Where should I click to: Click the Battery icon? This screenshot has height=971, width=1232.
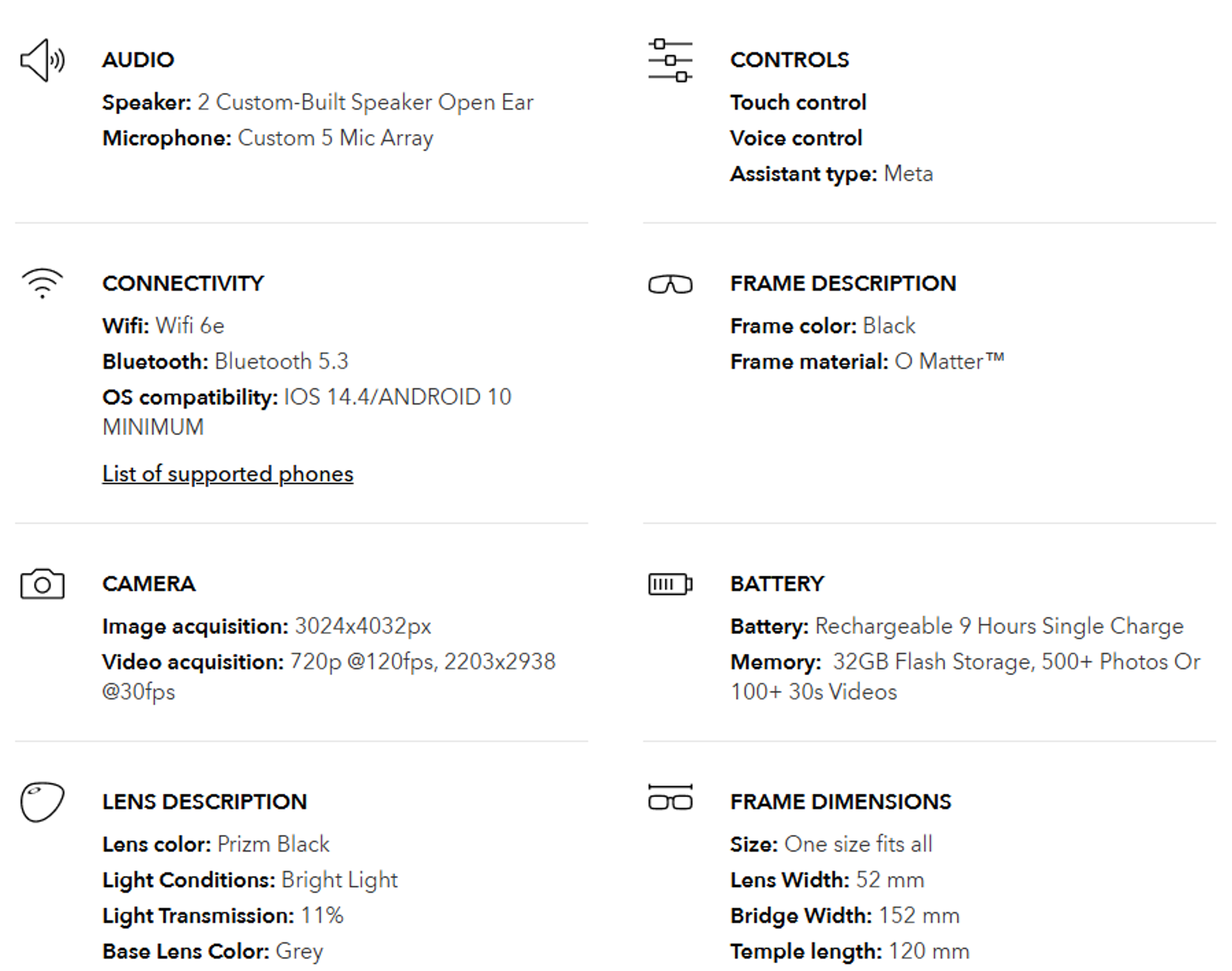pos(670,584)
